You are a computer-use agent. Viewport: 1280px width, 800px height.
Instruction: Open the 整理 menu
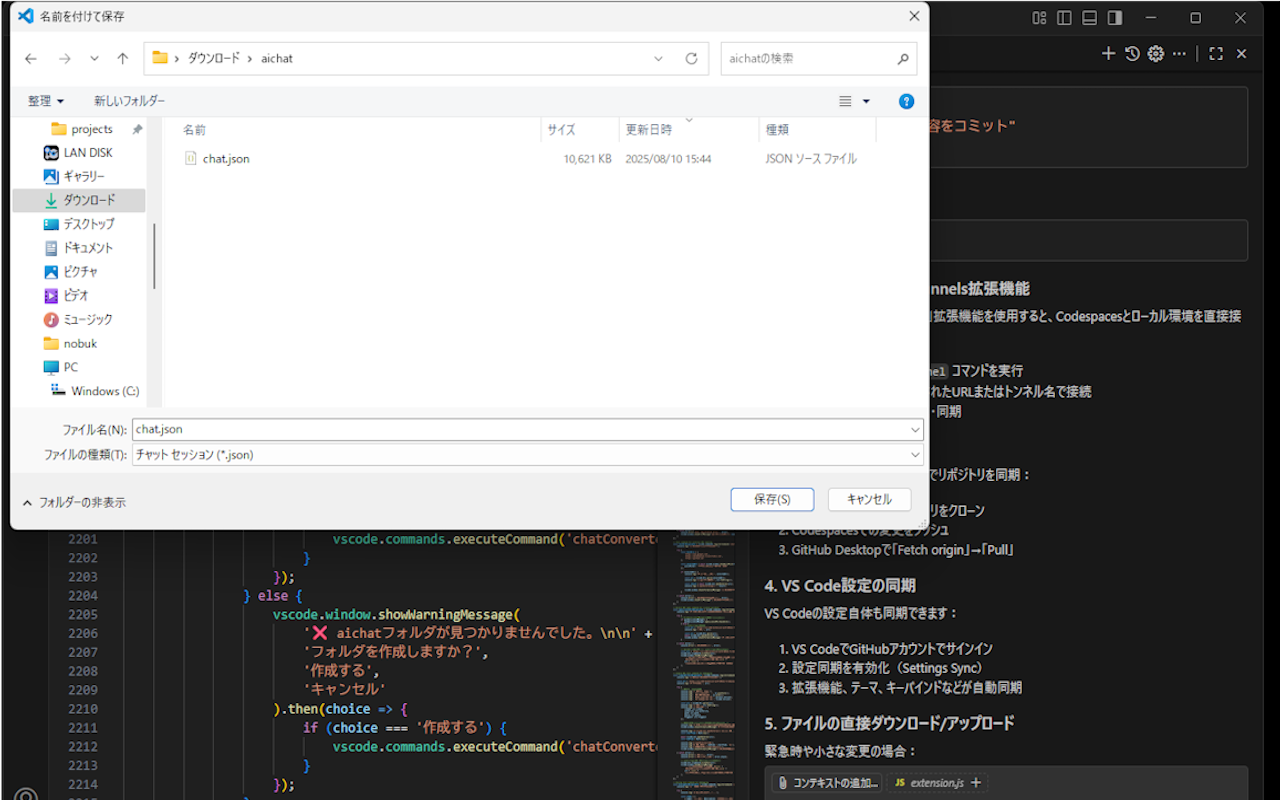(46, 101)
